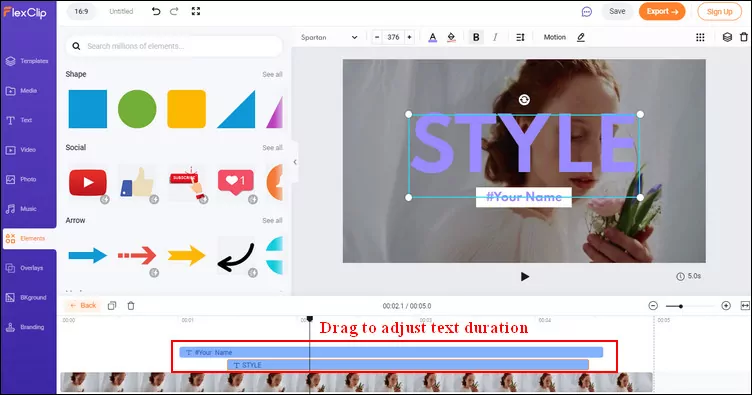Decrease font size with minus button

pos(377,37)
